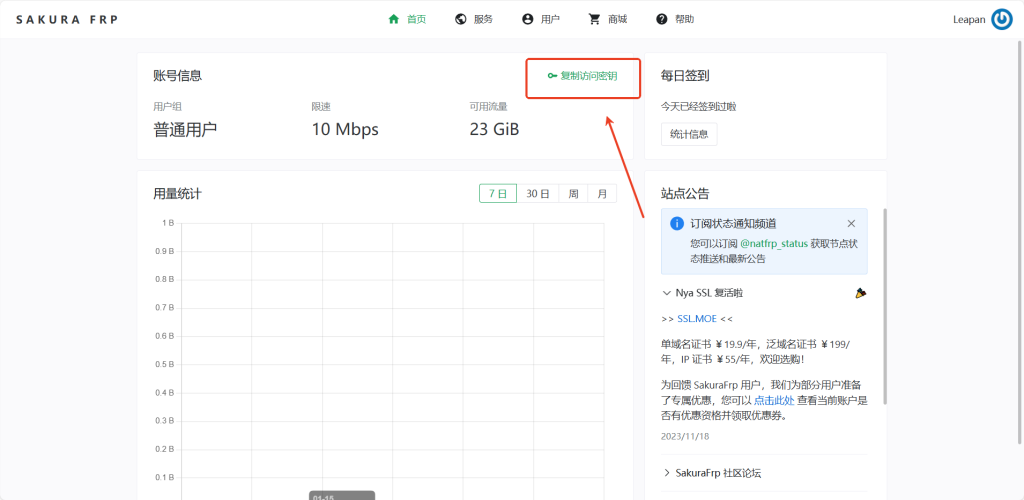Click the blue power avatar icon
1024x500 pixels.
[x=1002, y=19]
